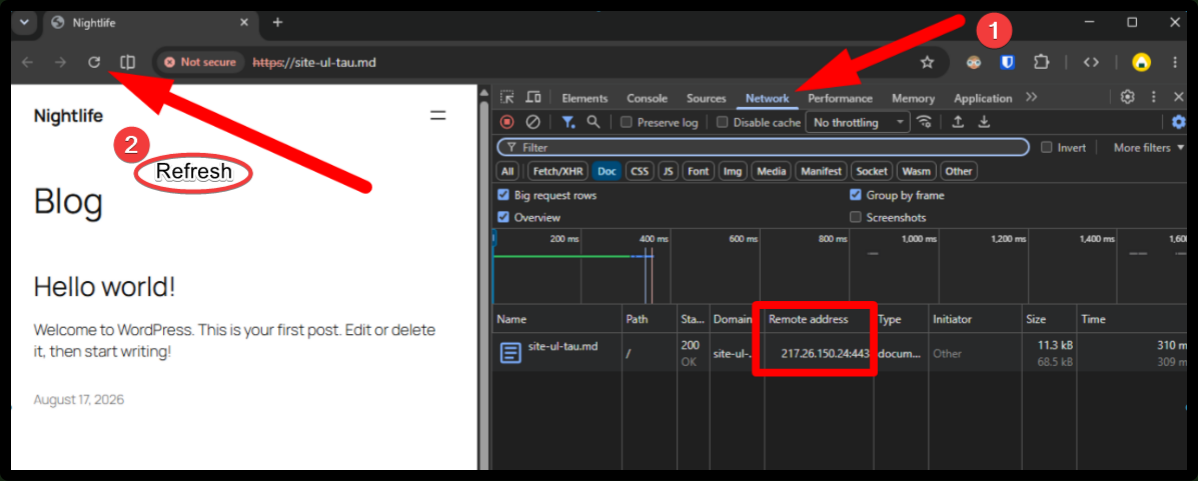Activate the inspect element picker icon

coord(507,97)
